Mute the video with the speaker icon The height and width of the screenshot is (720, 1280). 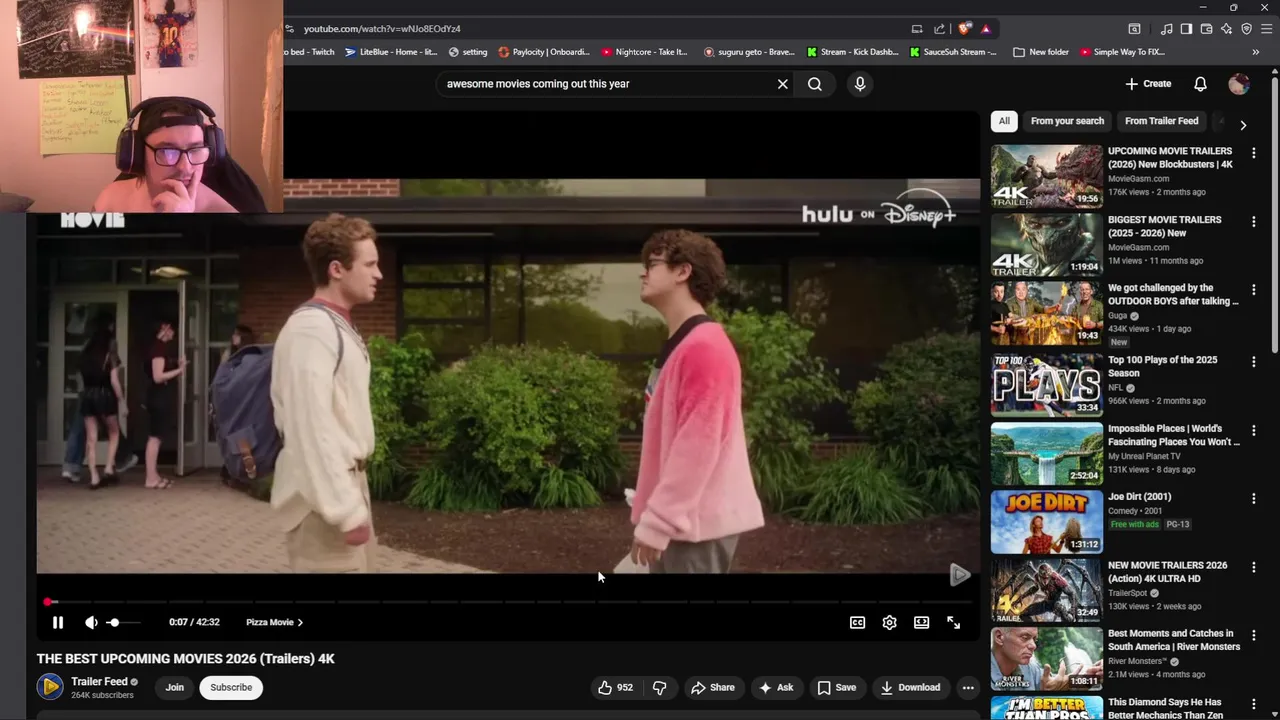[x=91, y=622]
